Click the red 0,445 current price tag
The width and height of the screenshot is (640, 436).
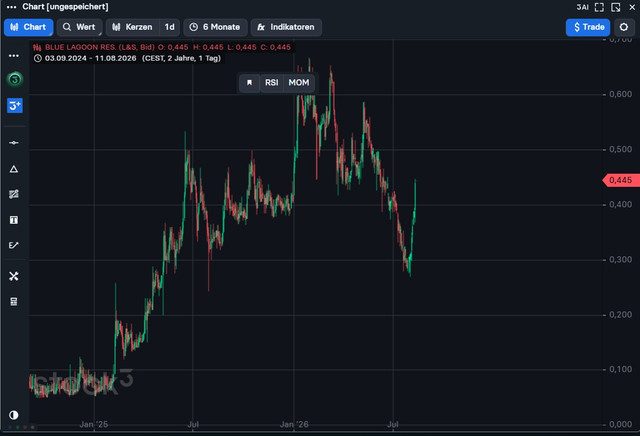(621, 180)
